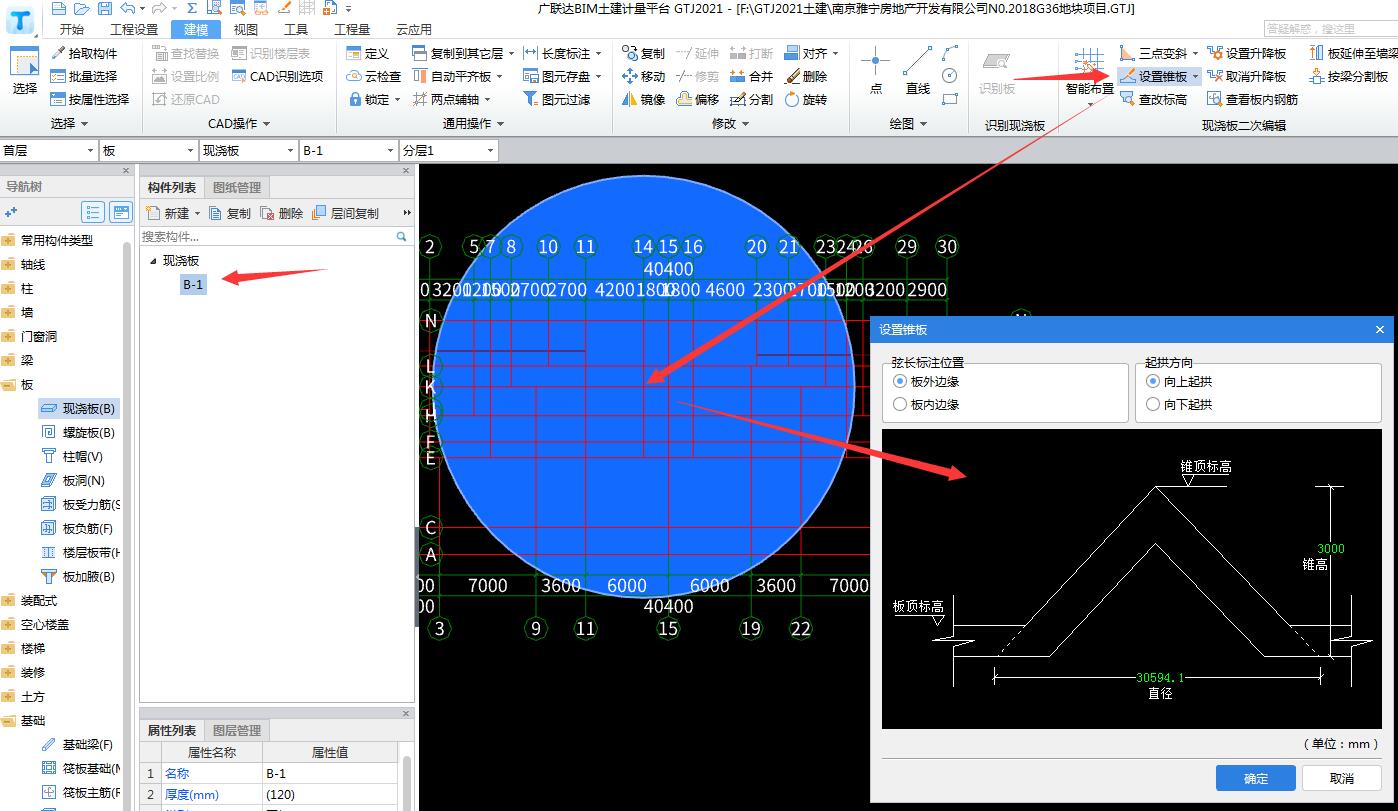The image size is (1398, 811).
Task: Click the 合并 merge tool
Action: click(x=751, y=76)
